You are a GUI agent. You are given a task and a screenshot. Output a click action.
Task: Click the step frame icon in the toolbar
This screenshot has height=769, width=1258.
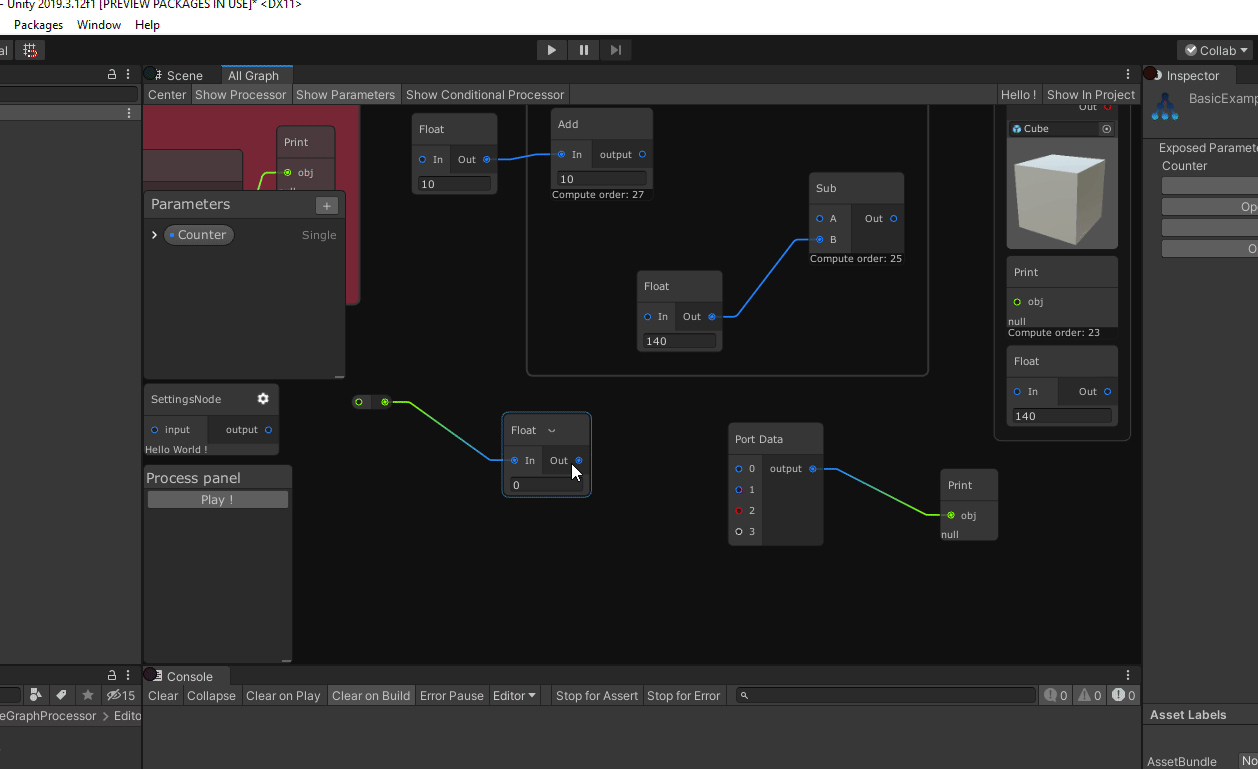pos(615,49)
